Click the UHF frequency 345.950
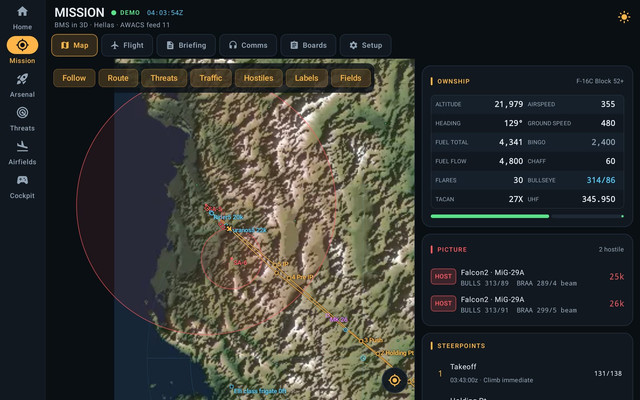This screenshot has height=400, width=640. coord(598,200)
